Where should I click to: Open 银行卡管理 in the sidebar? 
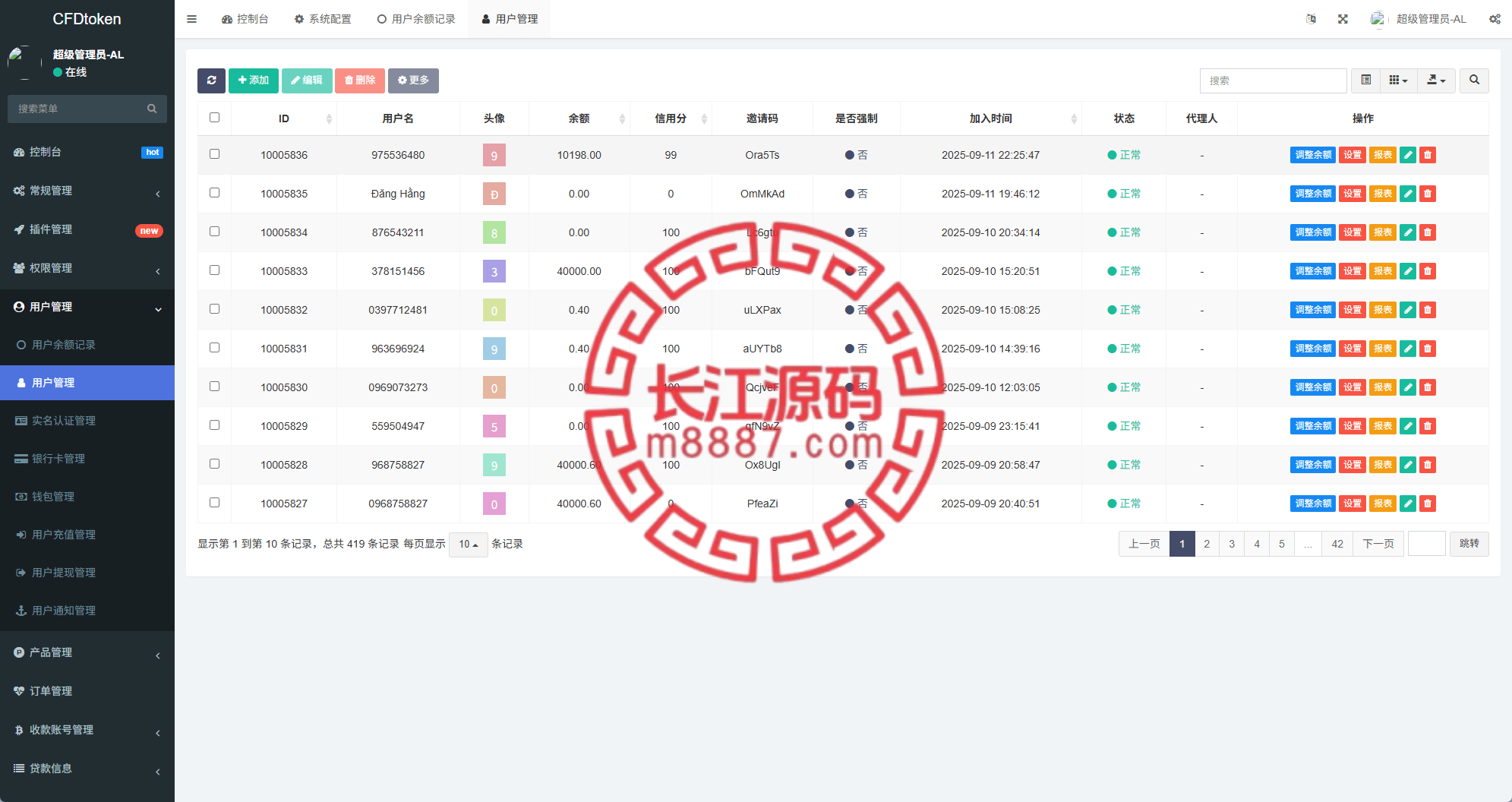87,459
